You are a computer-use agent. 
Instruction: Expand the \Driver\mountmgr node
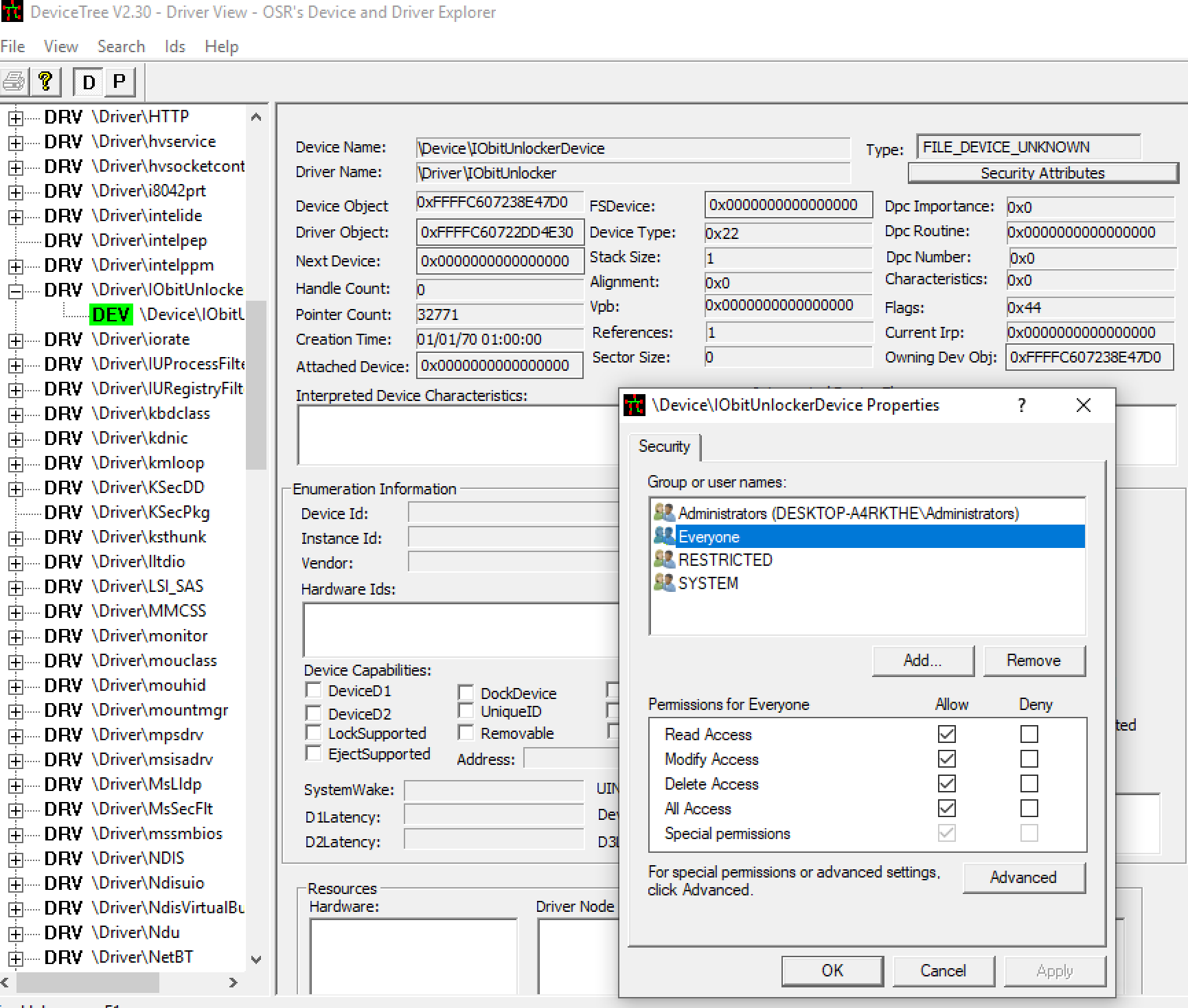coord(14,711)
